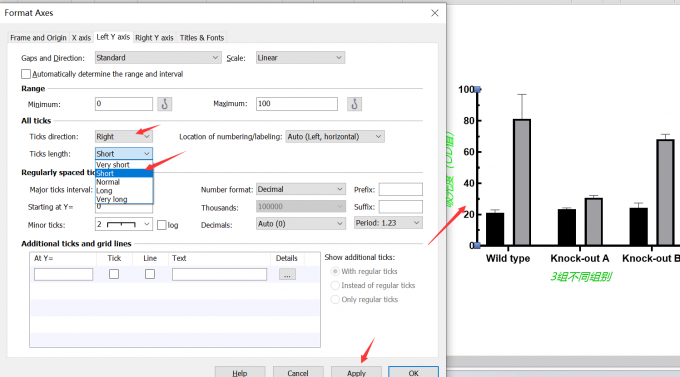680x377 pixels.
Task: Check the Tick box in additional ticks row
Action: point(114,274)
